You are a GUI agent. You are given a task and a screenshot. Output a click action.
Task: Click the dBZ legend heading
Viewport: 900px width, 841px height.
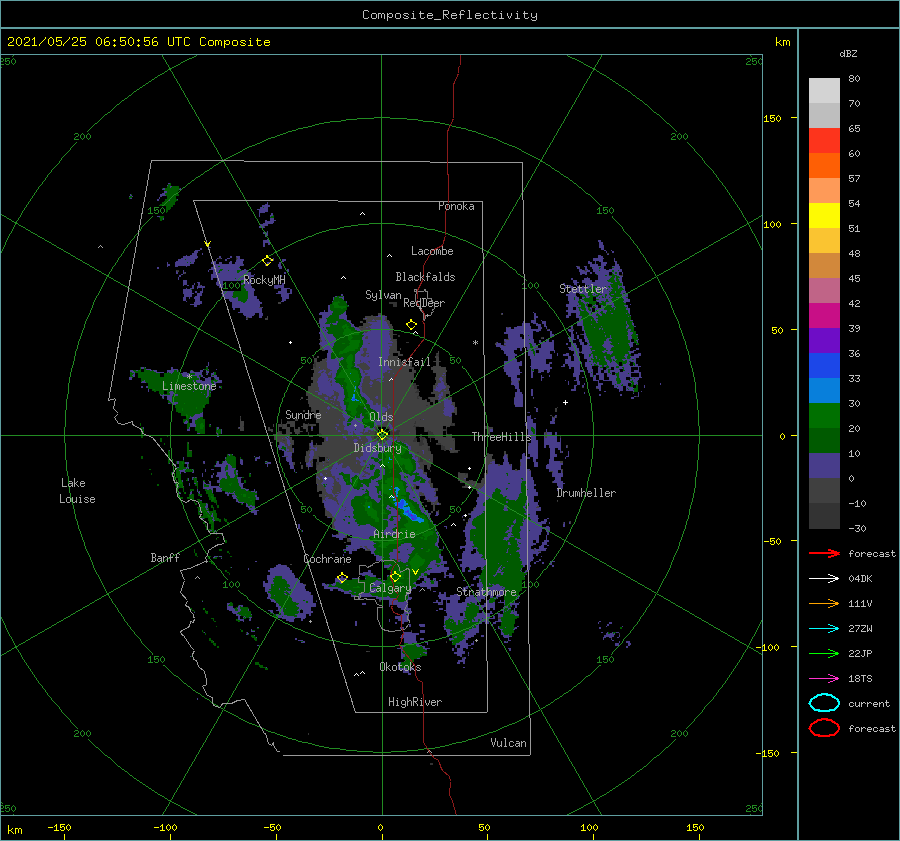(848, 53)
